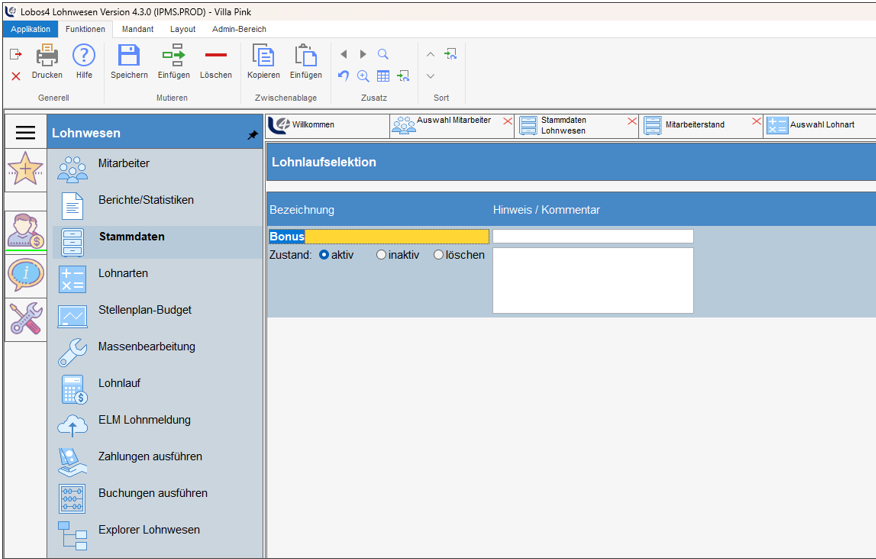This screenshot has width=876, height=559.
Task: Click the Bezeichnung field containing Bonus
Action: click(x=379, y=237)
